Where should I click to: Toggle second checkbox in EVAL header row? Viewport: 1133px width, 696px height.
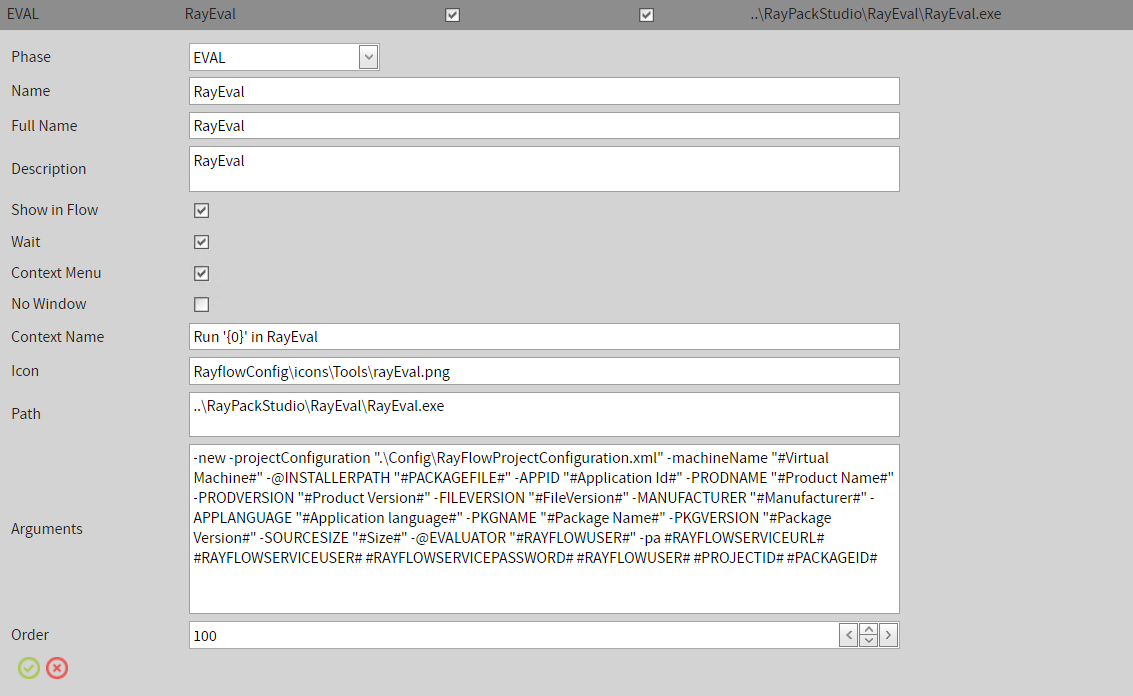click(x=647, y=14)
